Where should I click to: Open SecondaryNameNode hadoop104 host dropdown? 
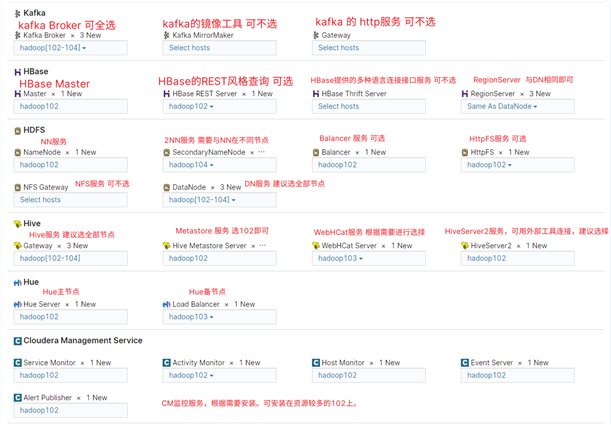pos(219,165)
